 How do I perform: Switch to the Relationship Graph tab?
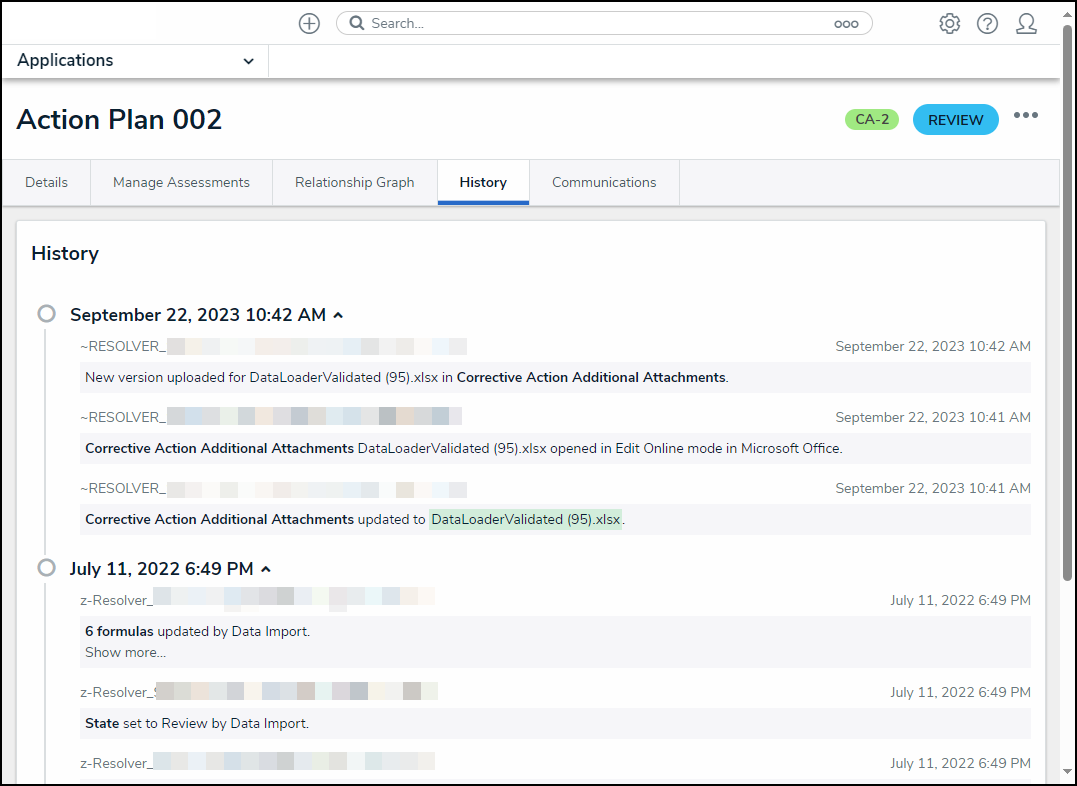(x=354, y=183)
